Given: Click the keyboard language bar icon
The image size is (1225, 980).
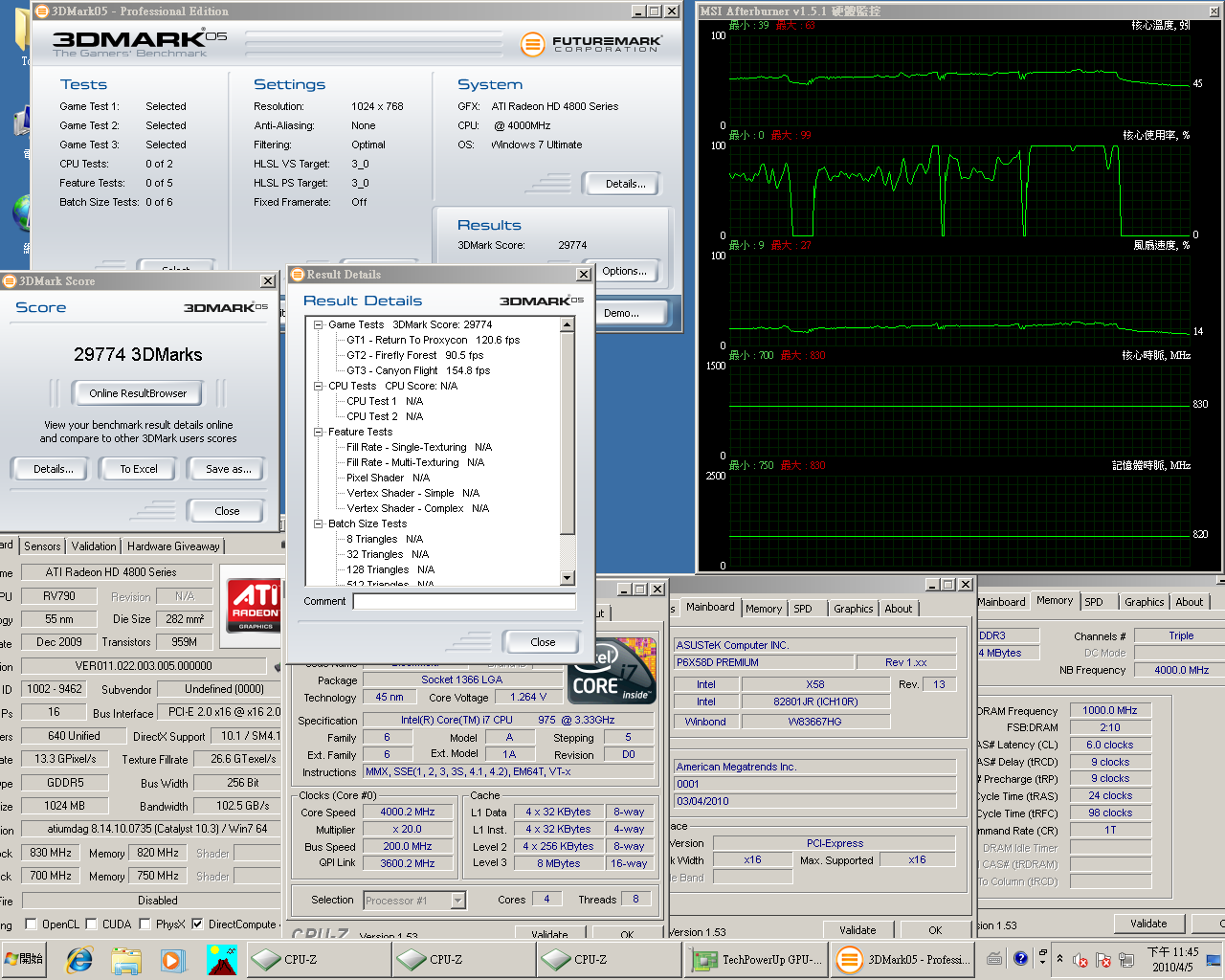Looking at the screenshot, I should pyautogui.click(x=995, y=958).
